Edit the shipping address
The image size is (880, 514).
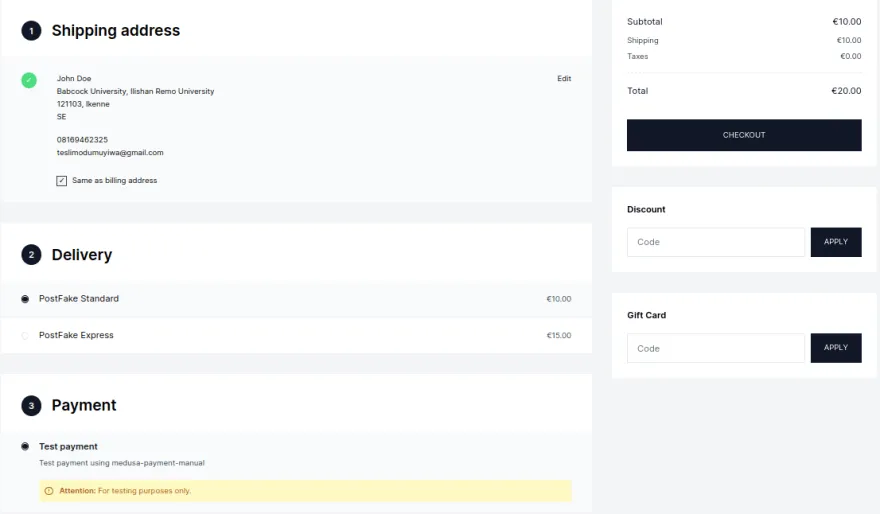click(564, 78)
